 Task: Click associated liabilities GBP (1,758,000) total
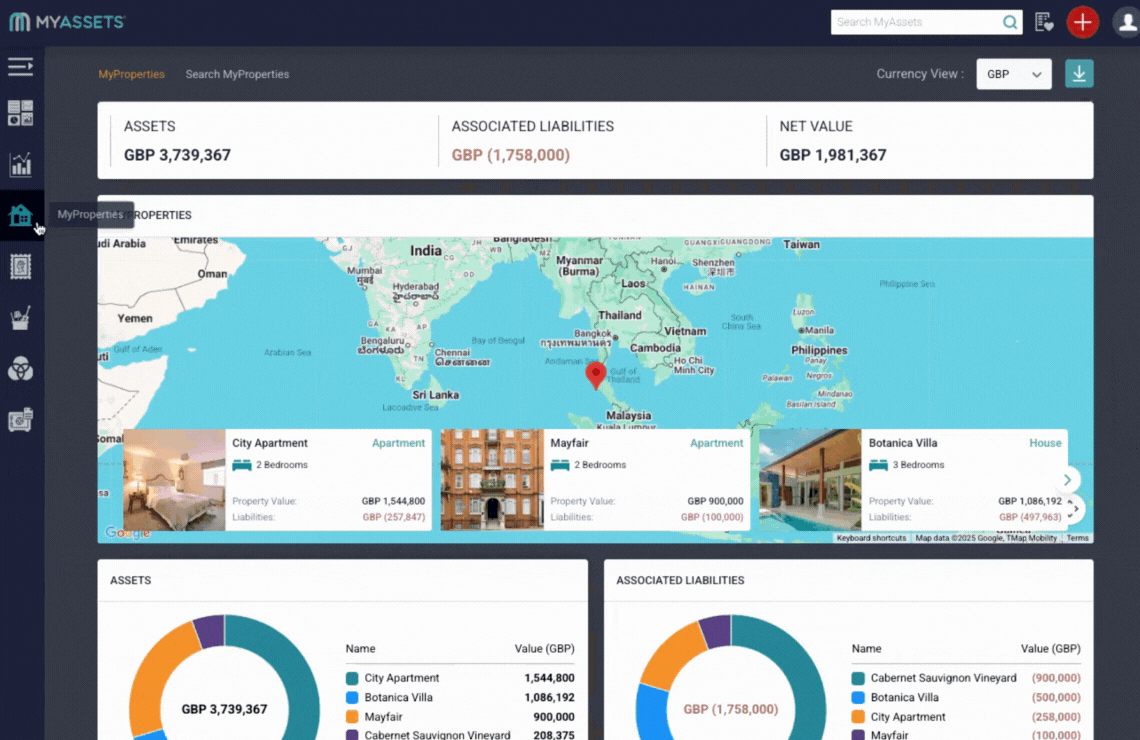pyautogui.click(x=510, y=155)
